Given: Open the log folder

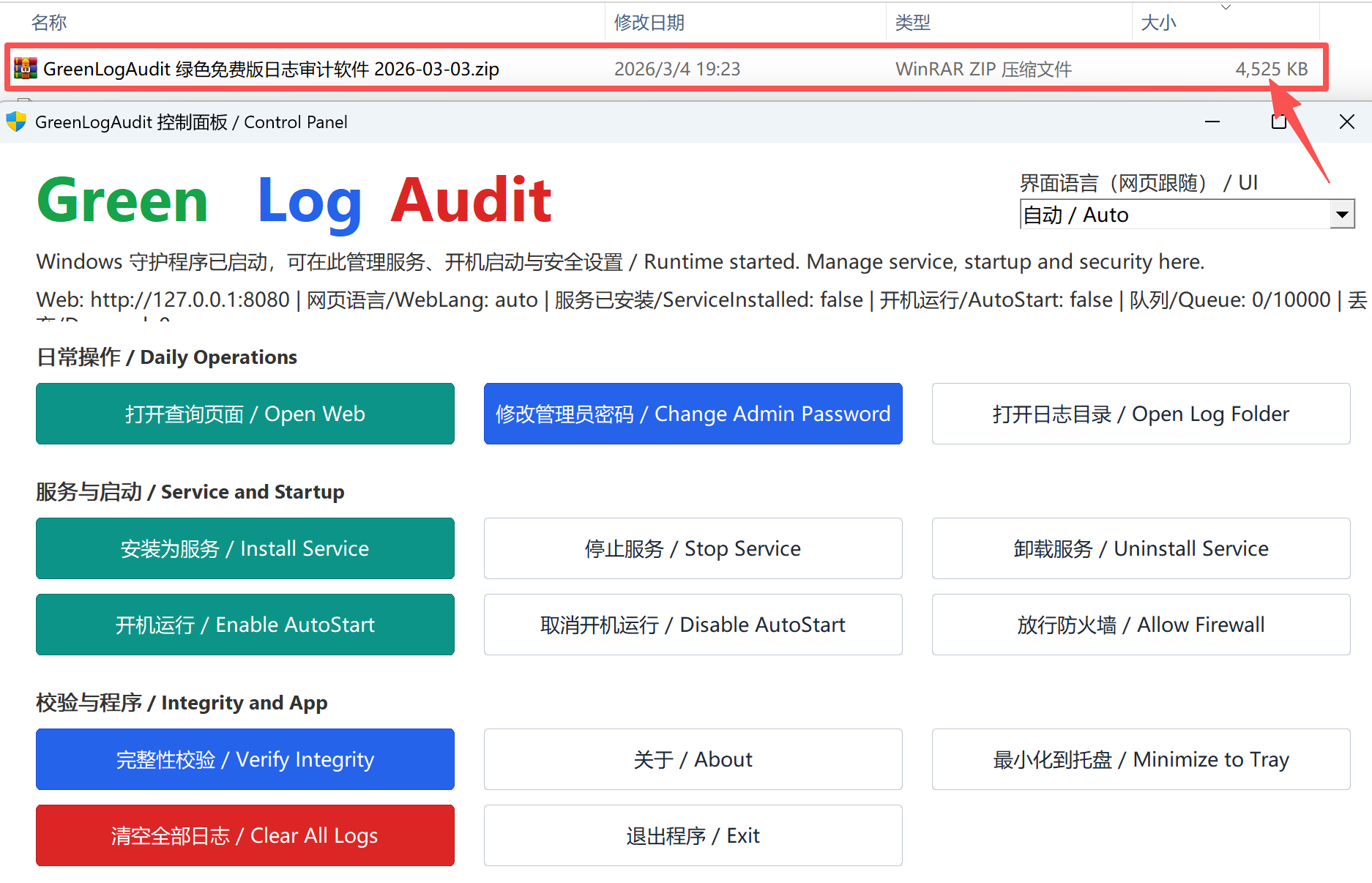Looking at the screenshot, I should click(1140, 414).
